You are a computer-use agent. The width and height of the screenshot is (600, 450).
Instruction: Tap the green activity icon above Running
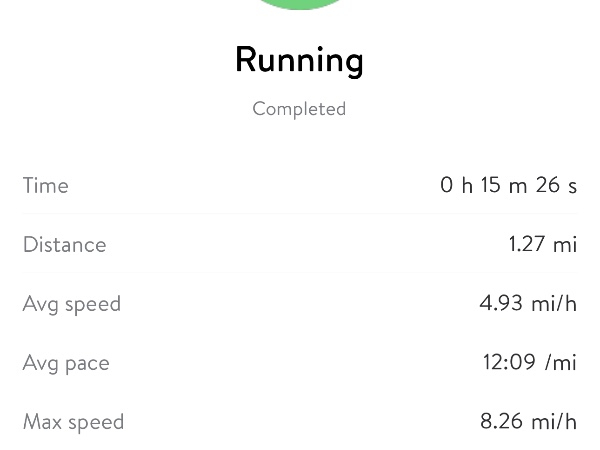pos(300,3)
